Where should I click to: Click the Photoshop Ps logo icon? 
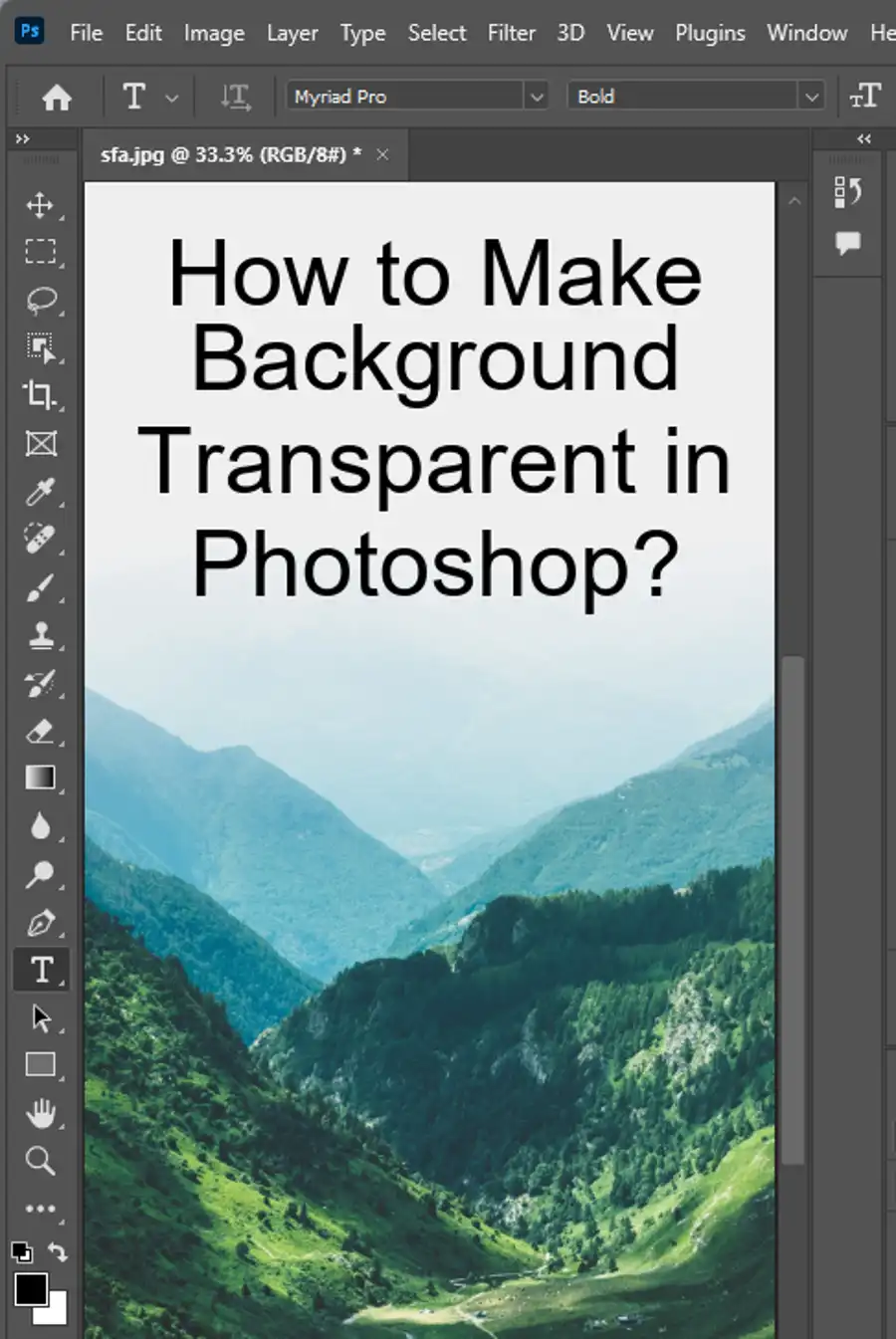click(x=30, y=31)
